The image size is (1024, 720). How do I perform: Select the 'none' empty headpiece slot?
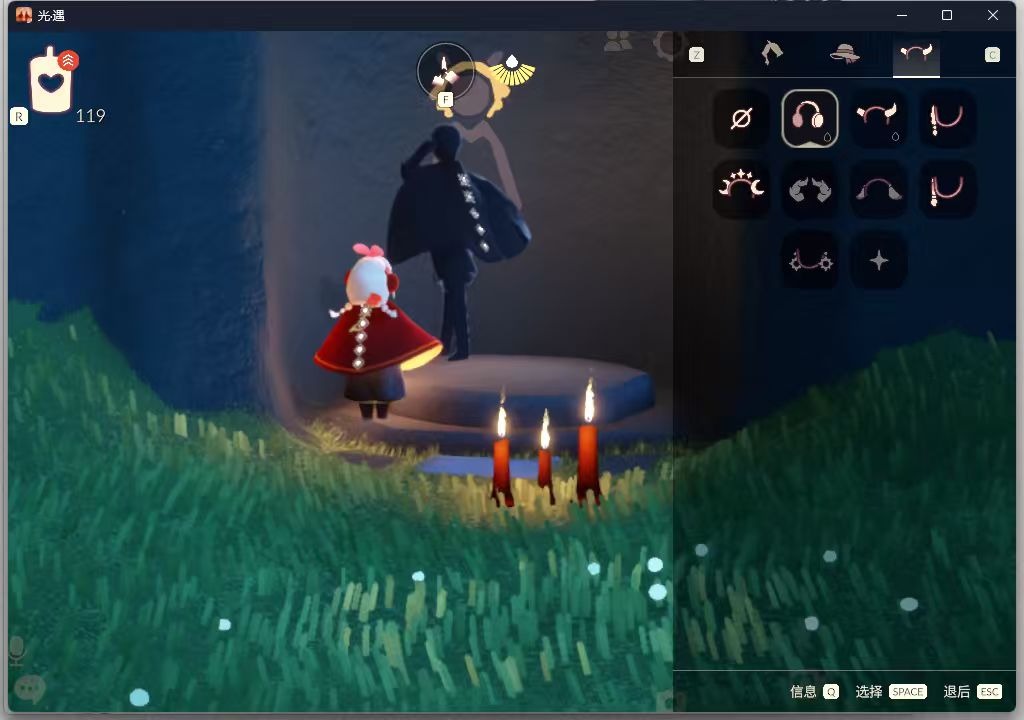741,119
